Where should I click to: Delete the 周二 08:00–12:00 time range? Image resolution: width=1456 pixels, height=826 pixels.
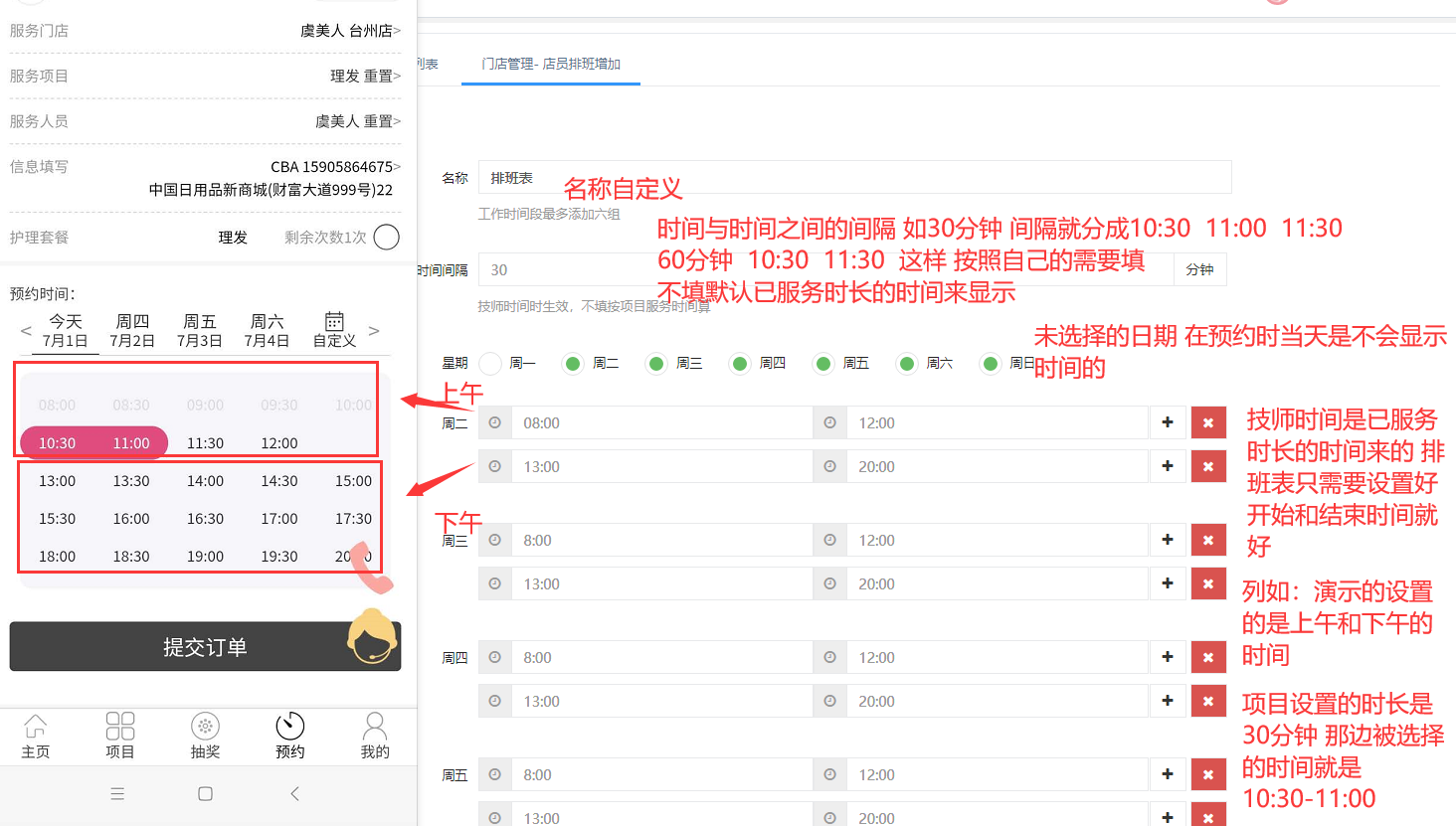click(1208, 423)
